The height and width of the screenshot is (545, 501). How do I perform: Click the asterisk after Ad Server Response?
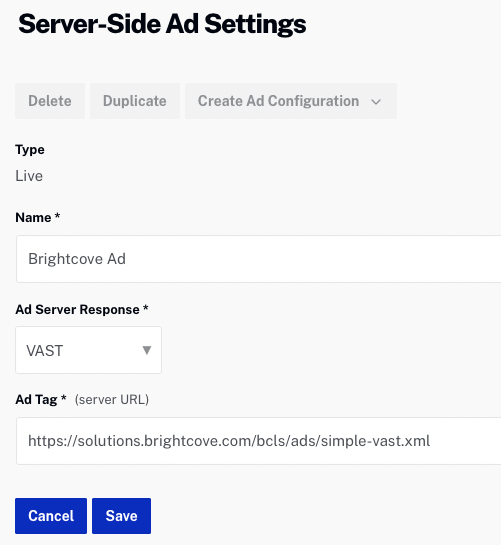pyautogui.click(x=146, y=308)
